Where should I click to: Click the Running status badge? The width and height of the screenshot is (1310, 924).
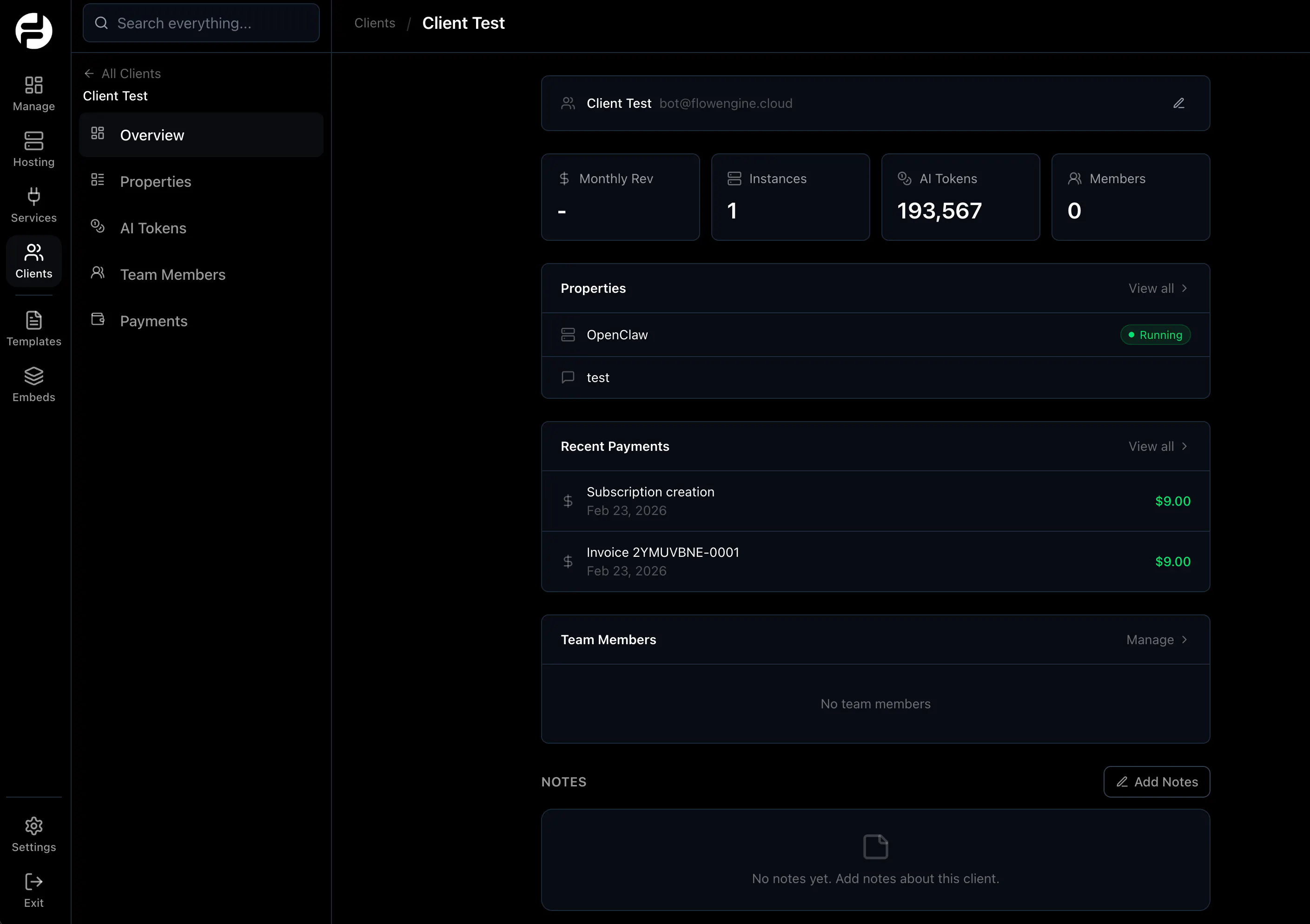click(x=1155, y=335)
